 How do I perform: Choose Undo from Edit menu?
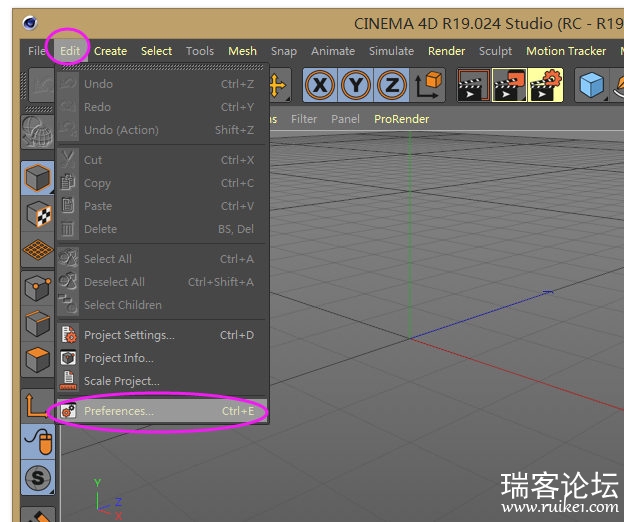[162, 84]
